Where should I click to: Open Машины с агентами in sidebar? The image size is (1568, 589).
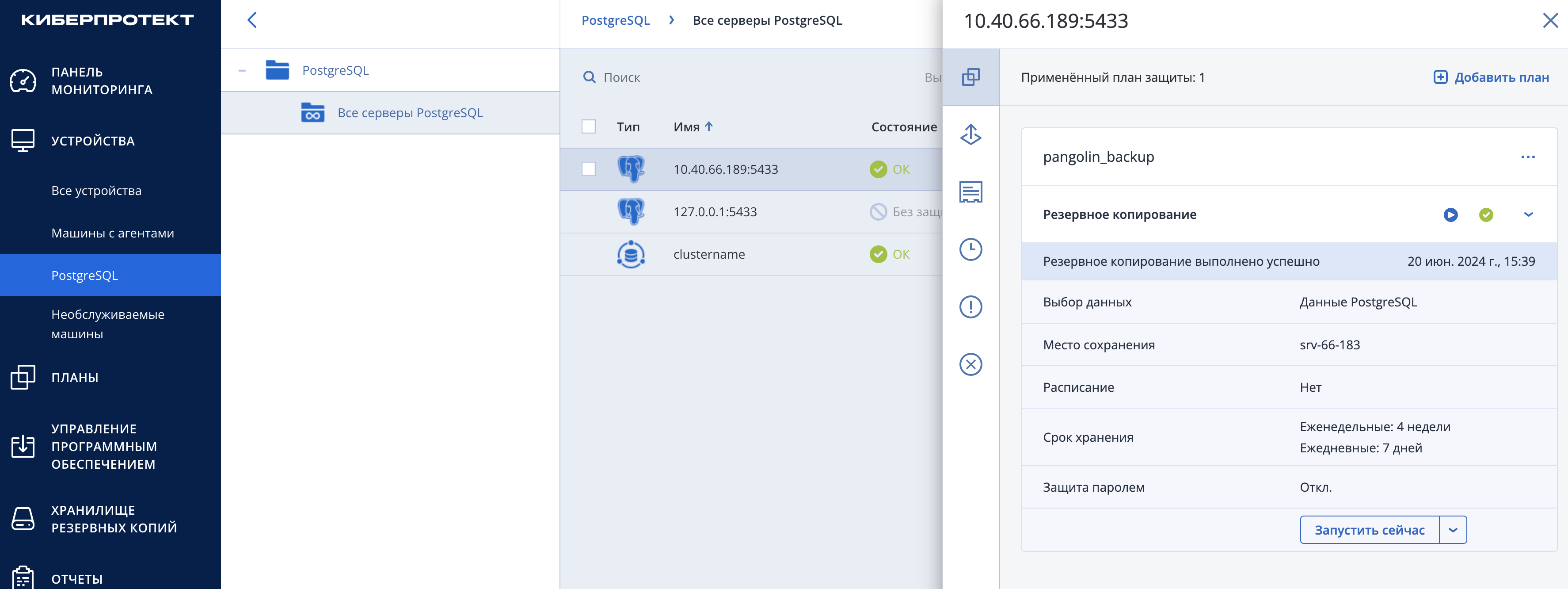(x=113, y=233)
